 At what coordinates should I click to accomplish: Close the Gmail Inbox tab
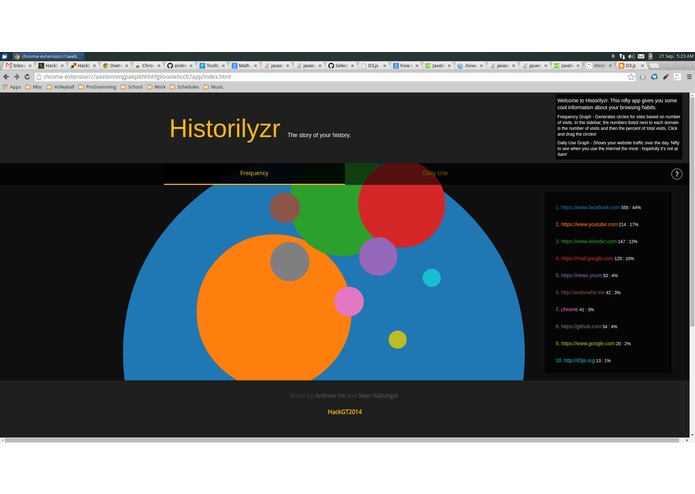click(x=30, y=66)
